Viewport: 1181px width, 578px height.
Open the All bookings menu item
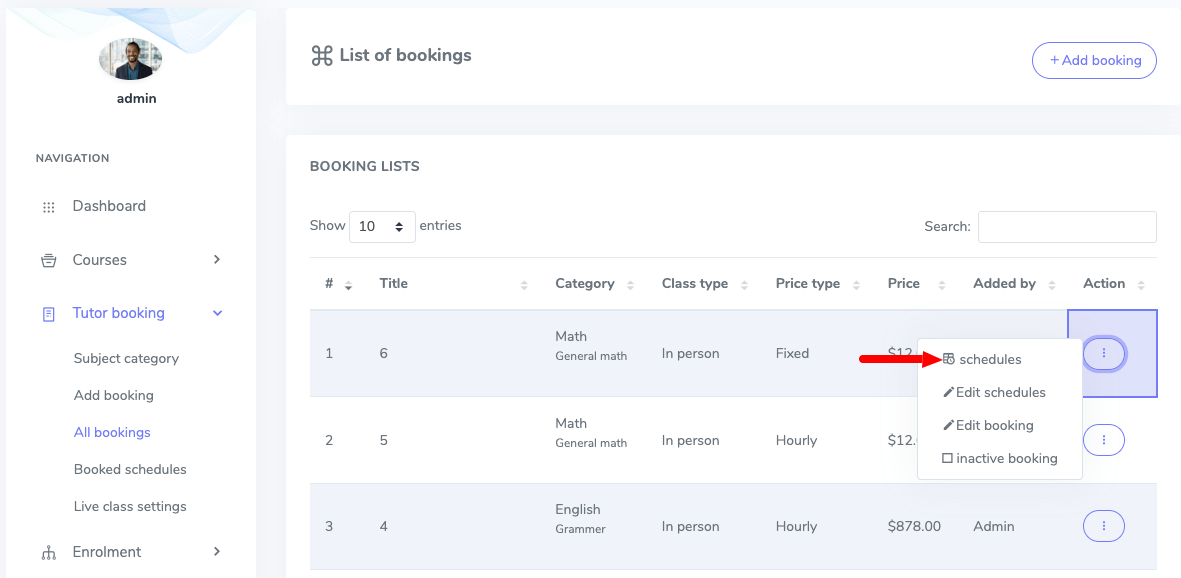click(x=112, y=432)
